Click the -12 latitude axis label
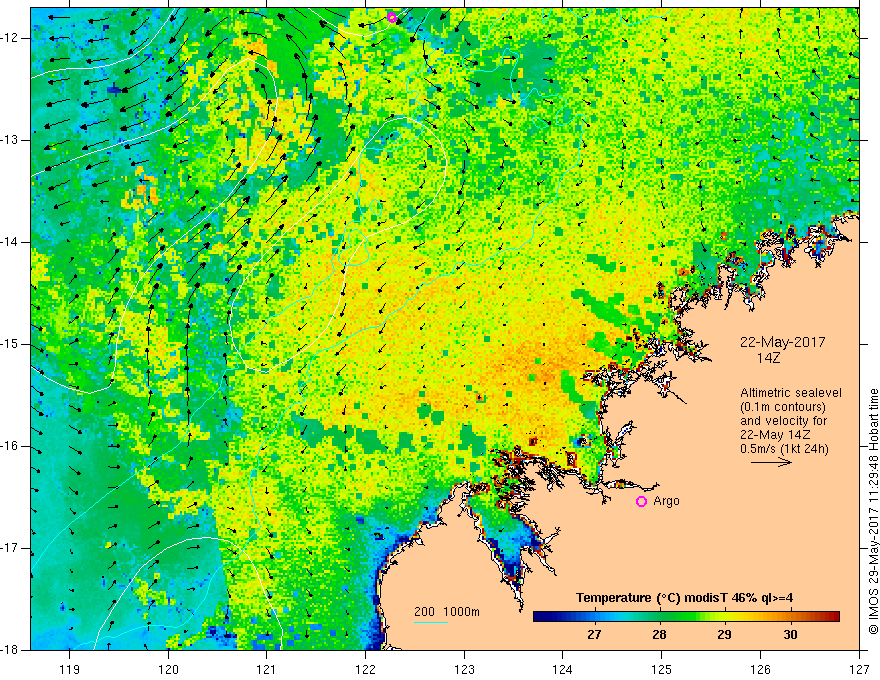The height and width of the screenshot is (680, 880). pos(11,38)
